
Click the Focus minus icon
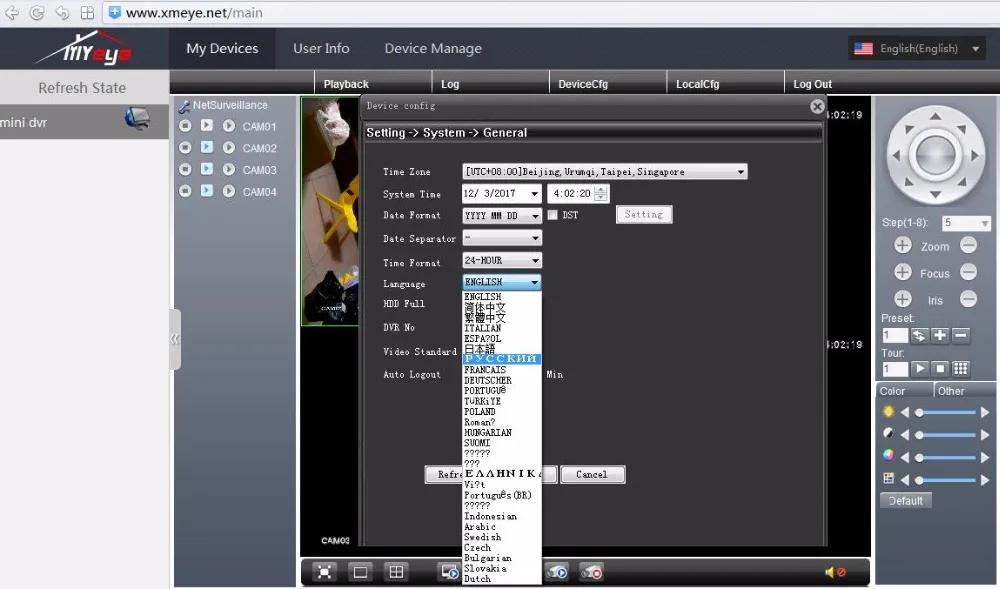(968, 273)
